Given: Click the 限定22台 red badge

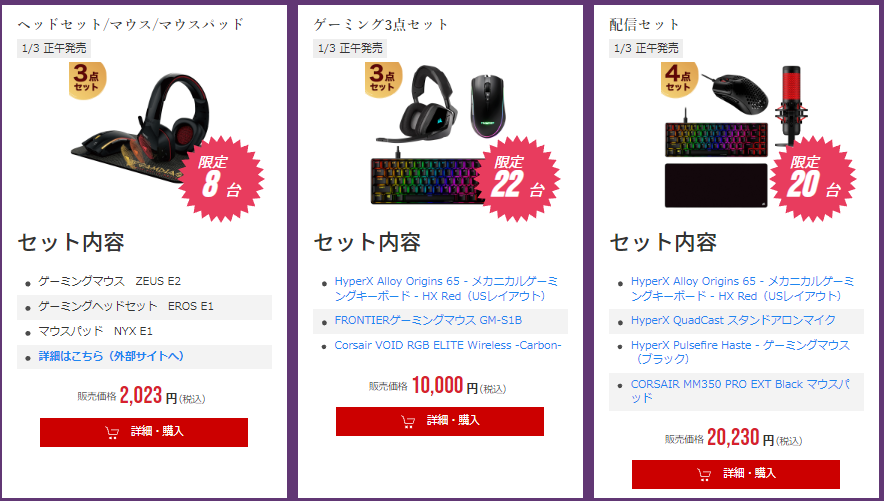Looking at the screenshot, I should coord(517,178).
